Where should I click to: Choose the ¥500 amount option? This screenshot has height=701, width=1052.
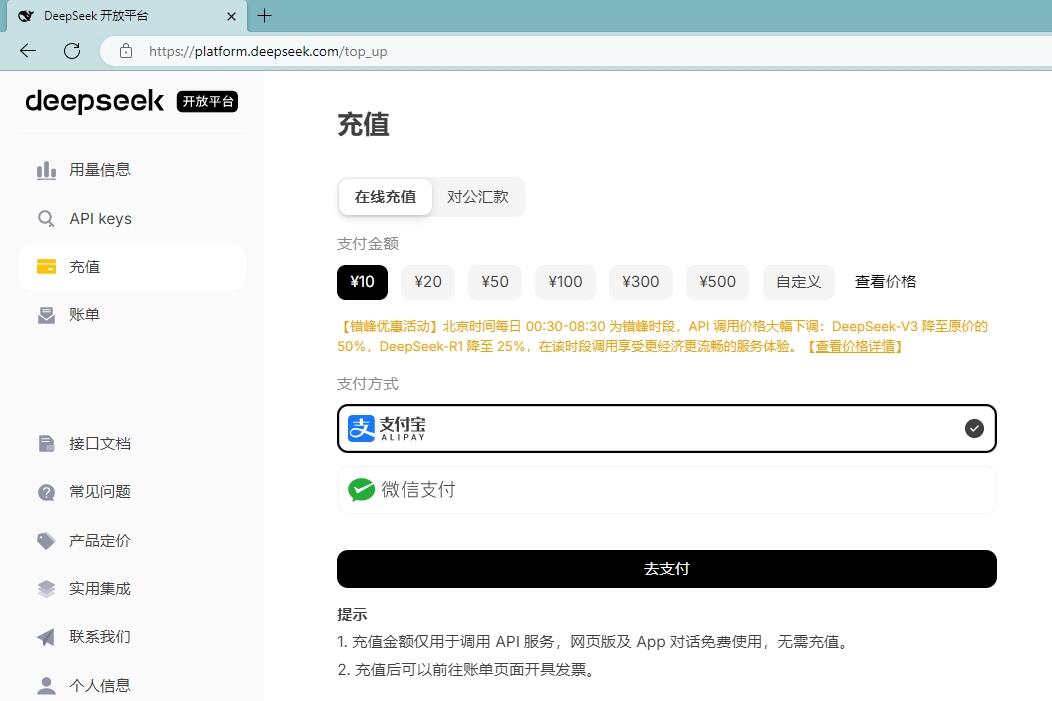point(717,282)
